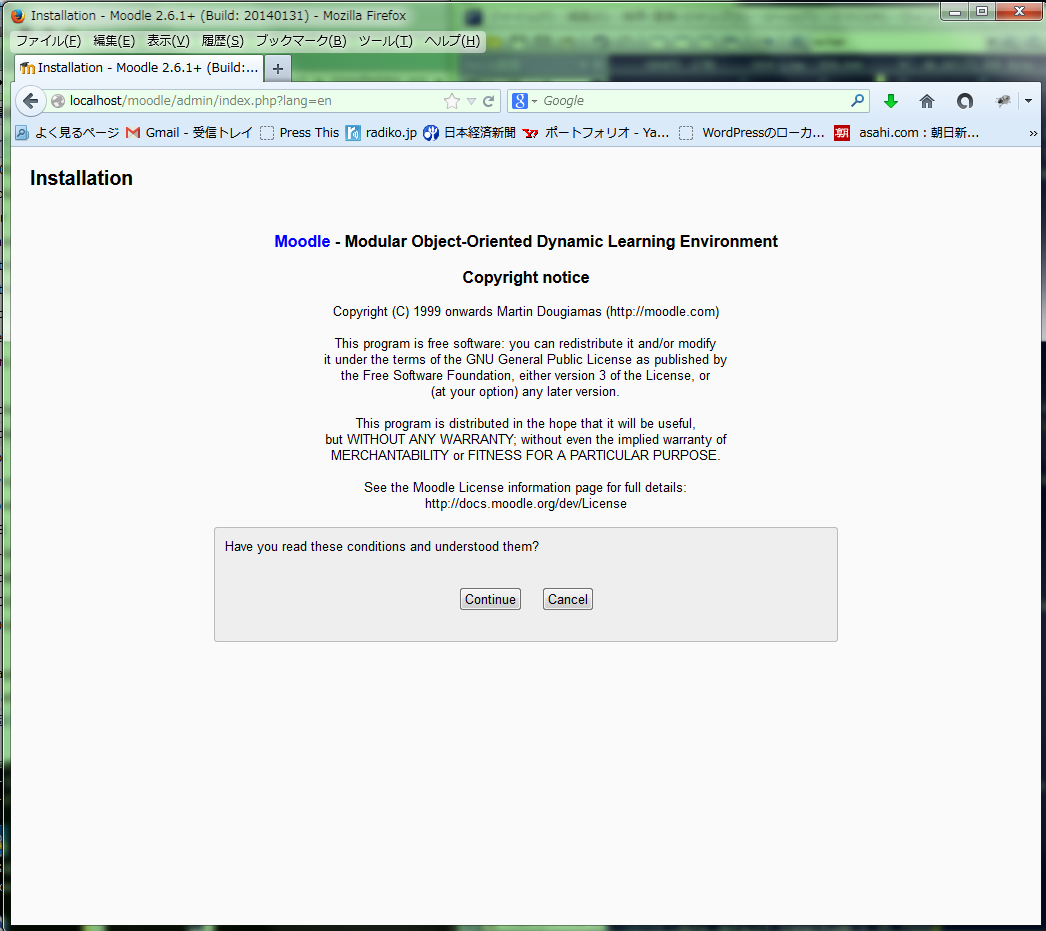Open the ブックマーク(B) menu
This screenshot has height=931, width=1046.
(300, 41)
